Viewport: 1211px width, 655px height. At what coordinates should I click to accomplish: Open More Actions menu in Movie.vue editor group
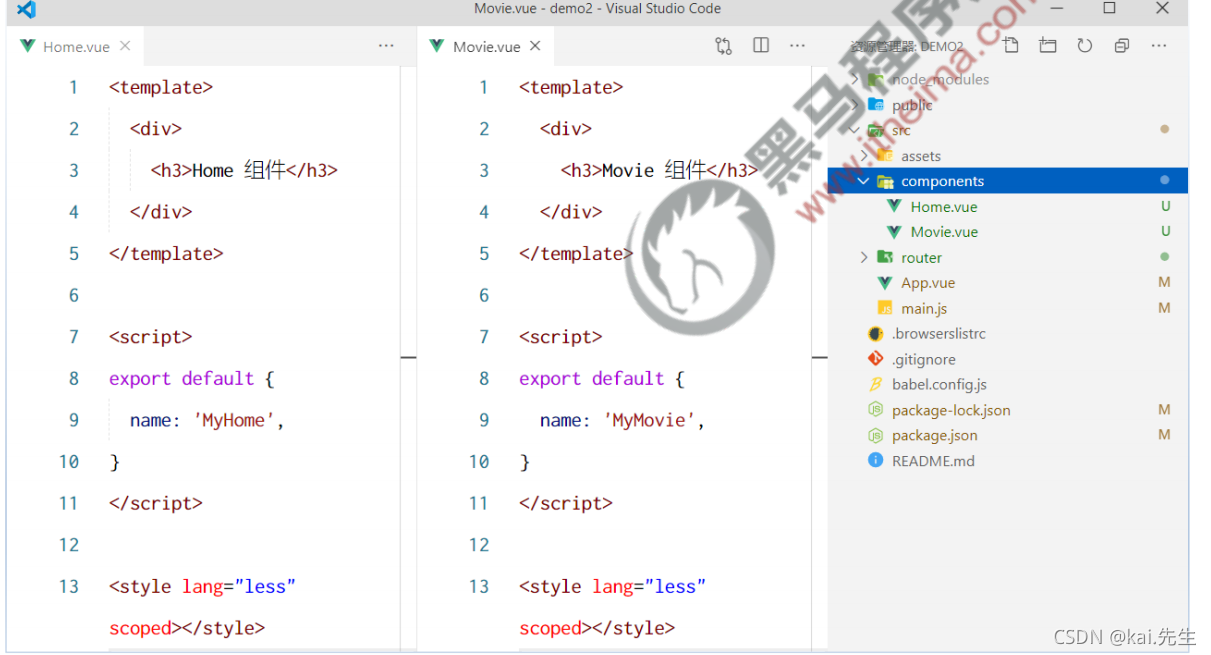coord(797,46)
